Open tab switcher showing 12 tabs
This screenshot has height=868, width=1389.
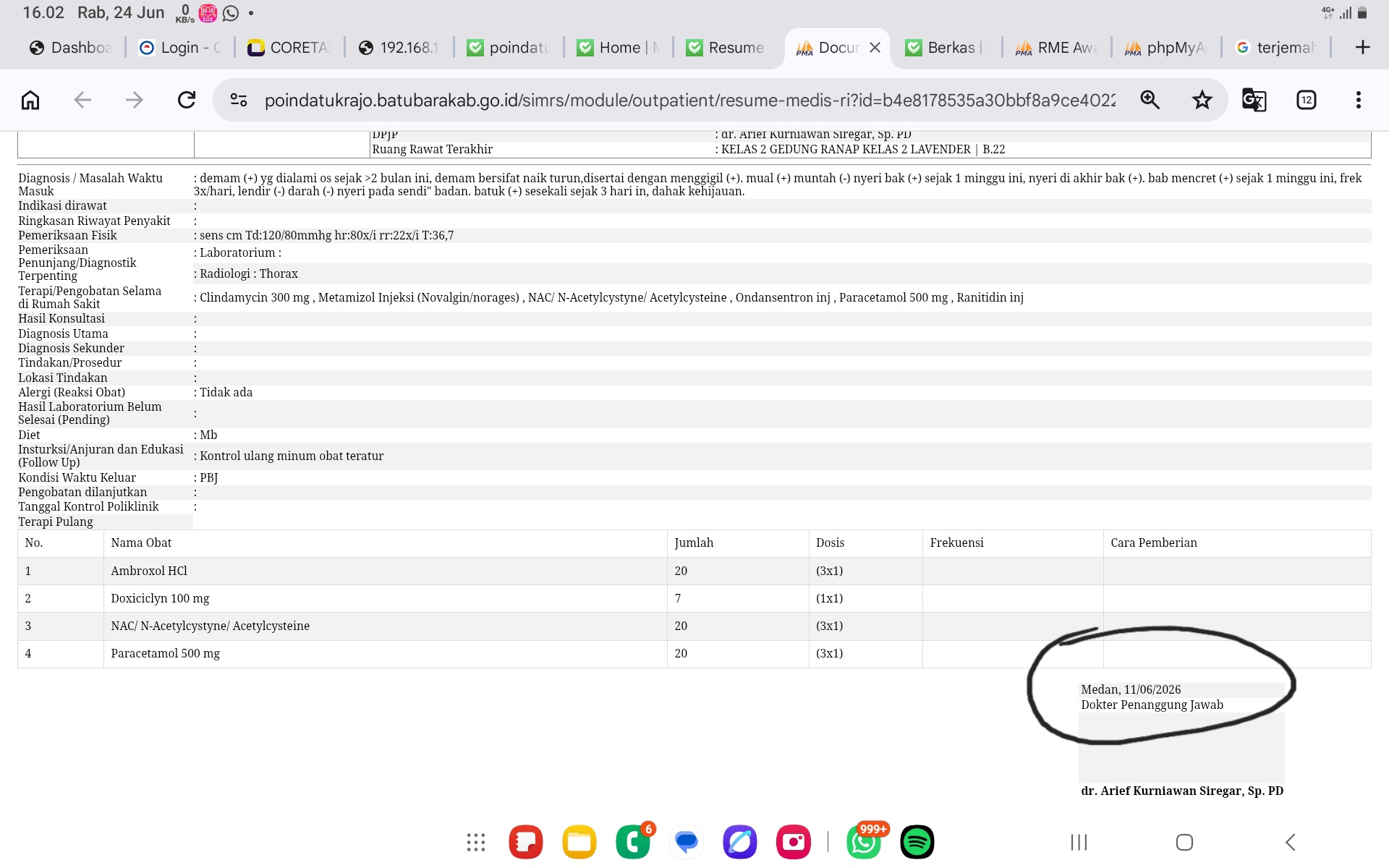point(1307,100)
